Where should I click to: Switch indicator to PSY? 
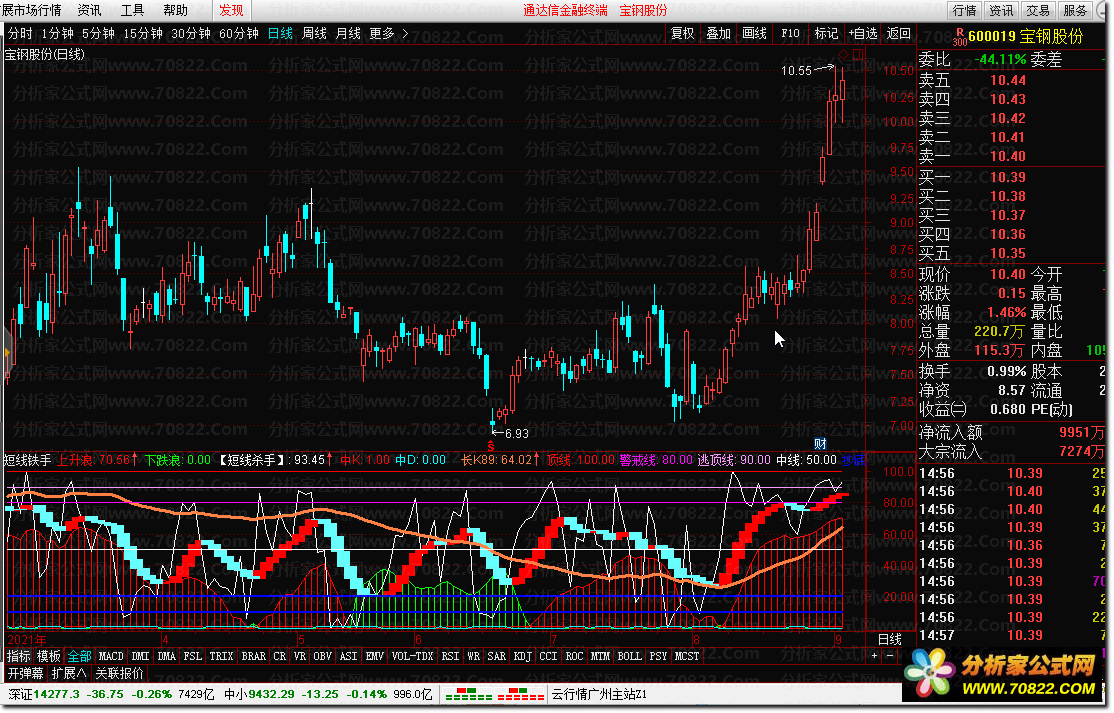pyautogui.click(x=659, y=656)
